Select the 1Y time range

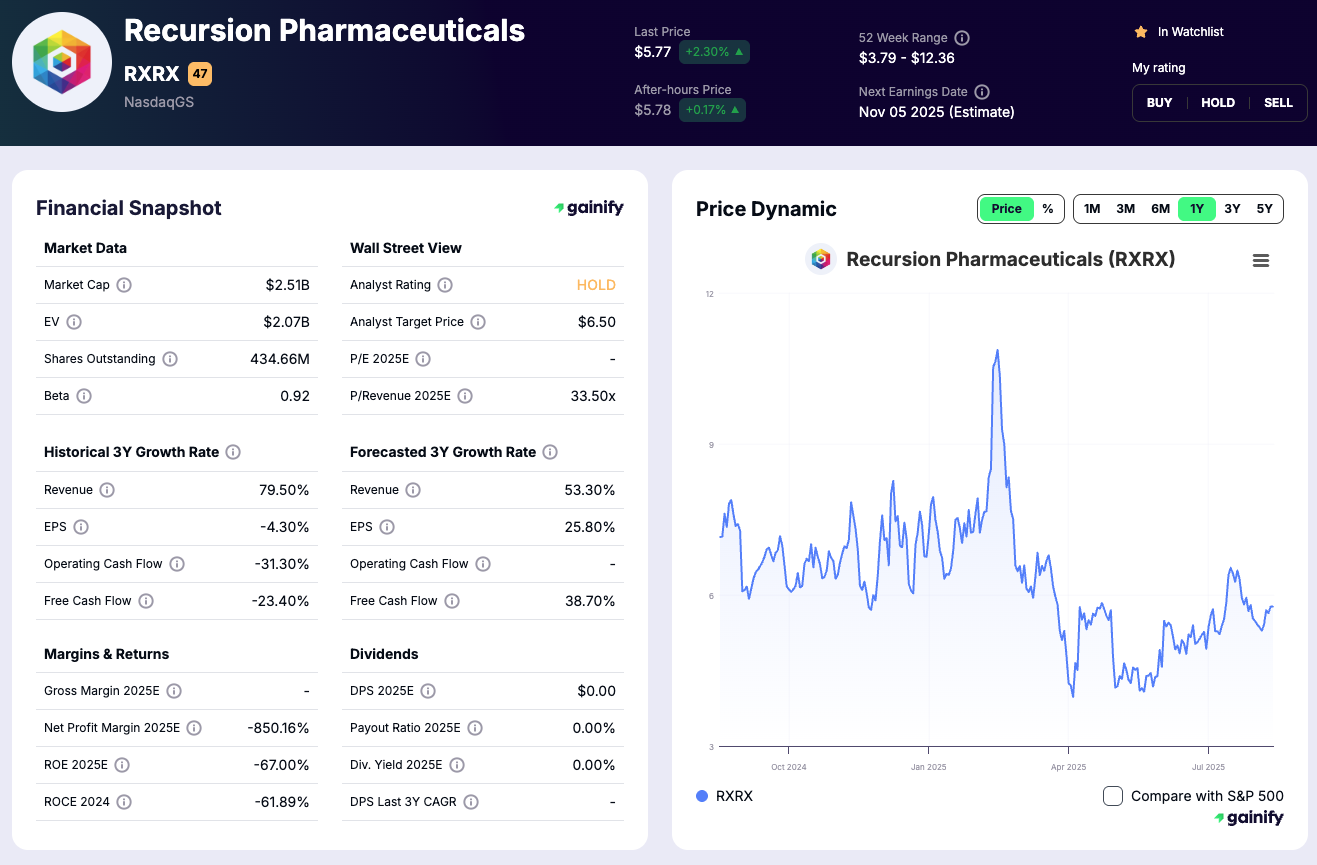1197,209
